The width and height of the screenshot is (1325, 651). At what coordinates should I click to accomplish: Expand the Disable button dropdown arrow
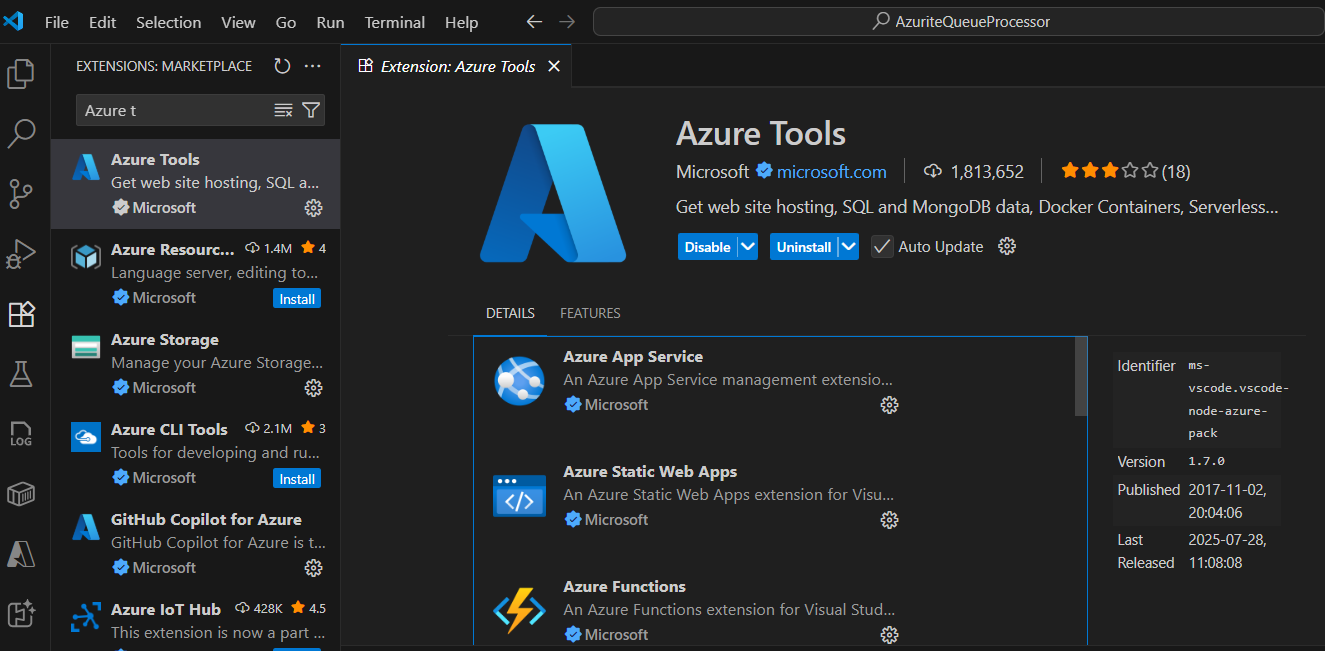point(747,247)
